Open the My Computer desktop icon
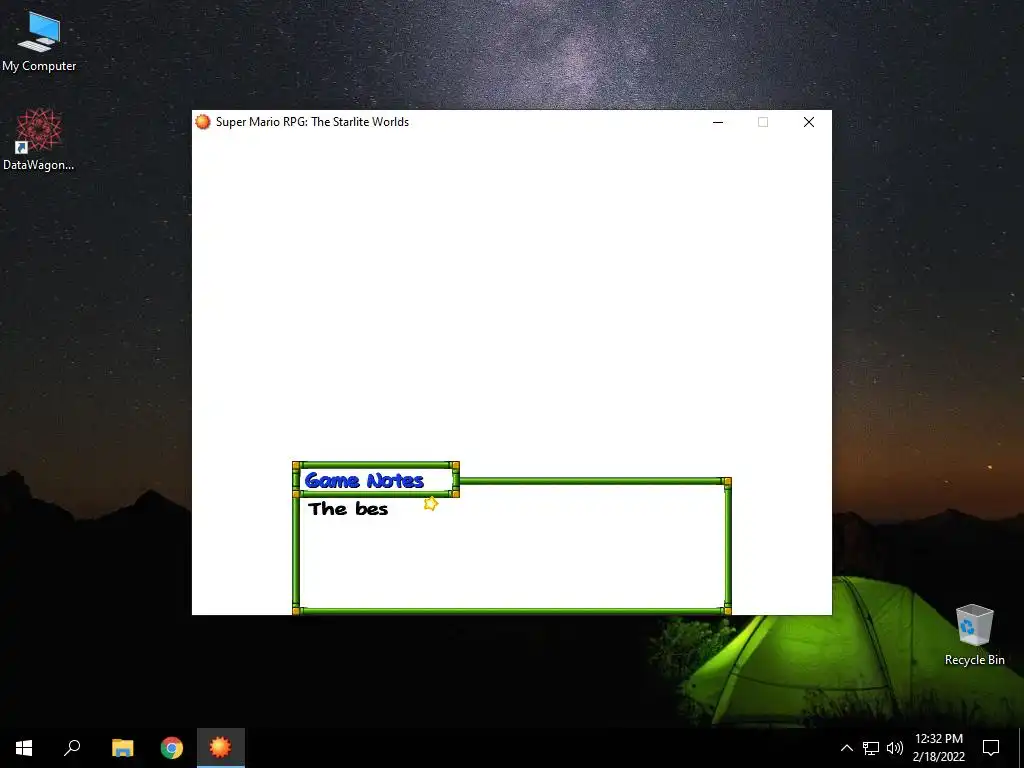1024x768 pixels. click(39, 40)
